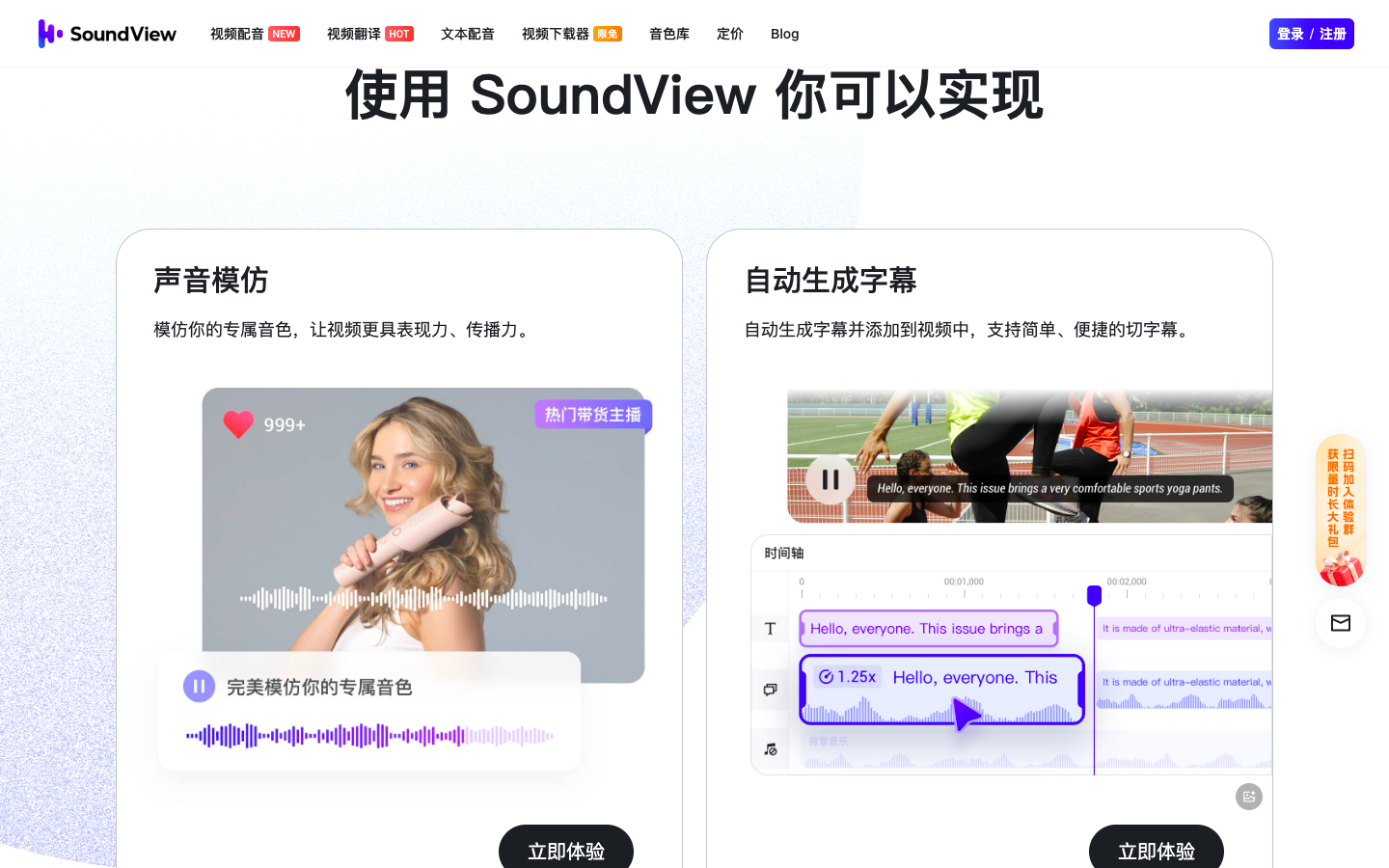This screenshot has width=1389, height=868.
Task: Open the 定价 pricing page
Action: pyautogui.click(x=730, y=34)
